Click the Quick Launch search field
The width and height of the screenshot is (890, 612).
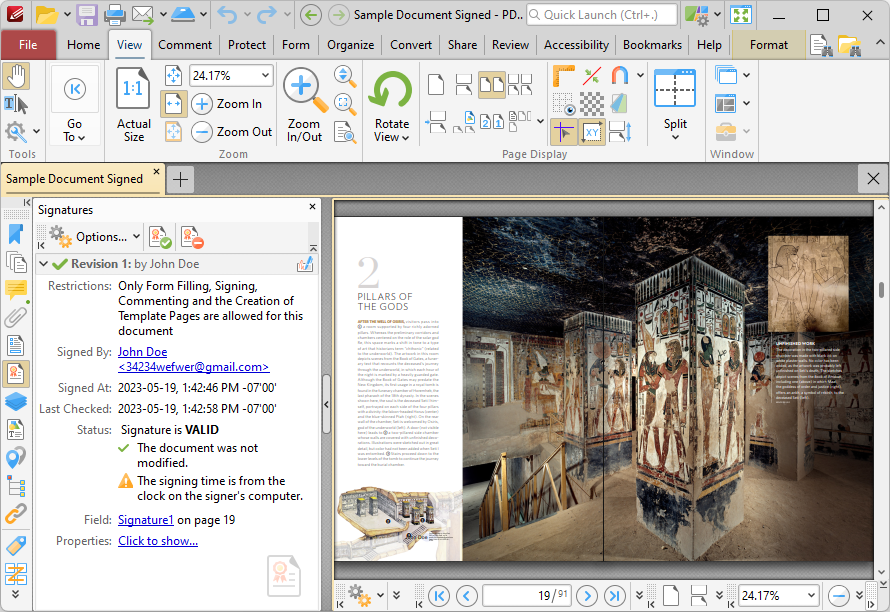pos(602,15)
